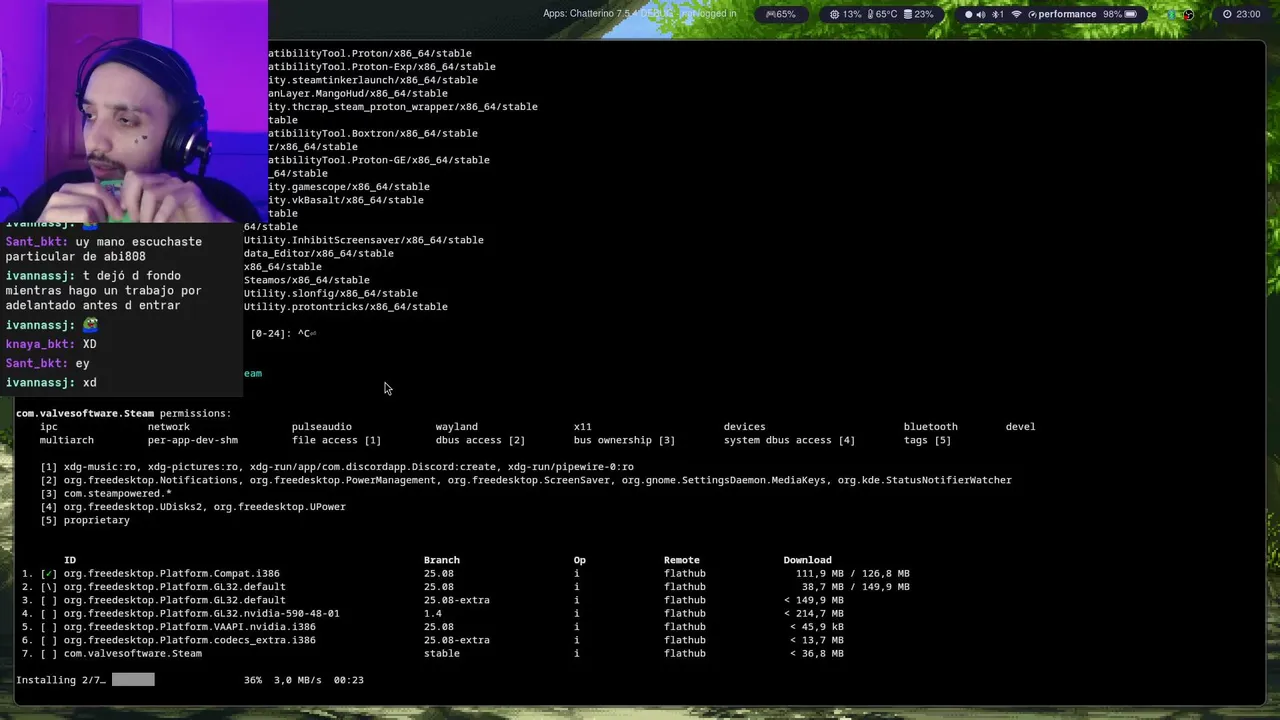Click the gamepad battery 65% indicator
The height and width of the screenshot is (720, 1280).
pyautogui.click(x=780, y=14)
